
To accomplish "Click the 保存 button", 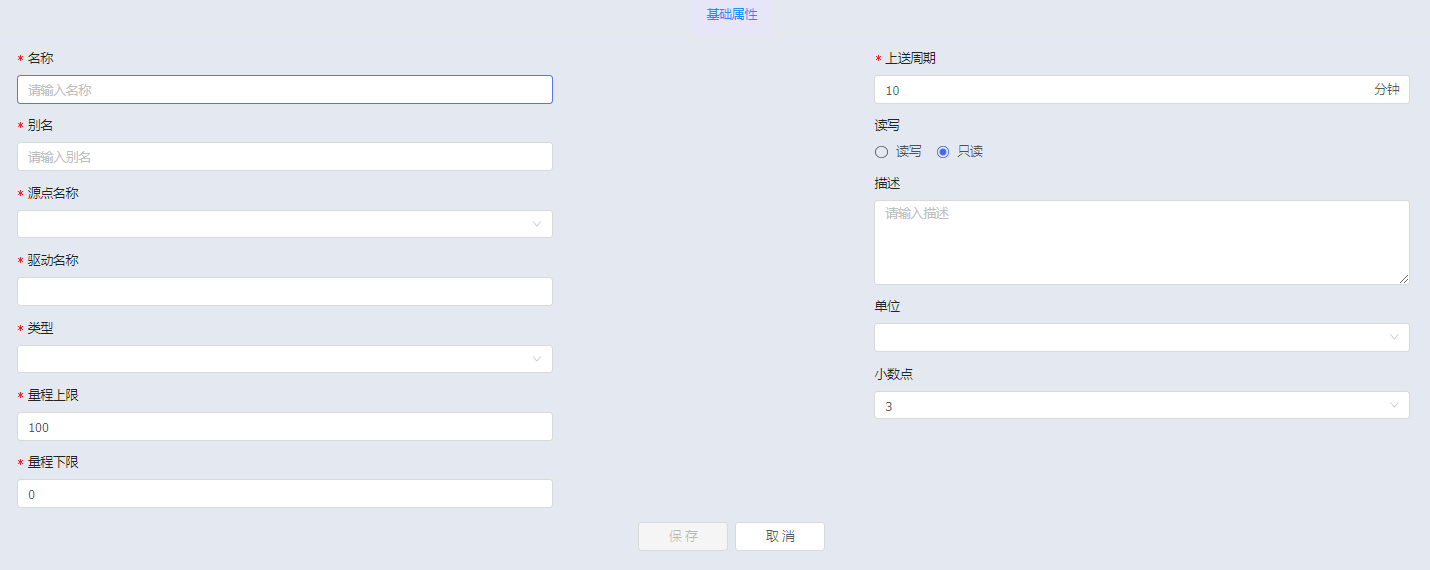I will point(683,536).
